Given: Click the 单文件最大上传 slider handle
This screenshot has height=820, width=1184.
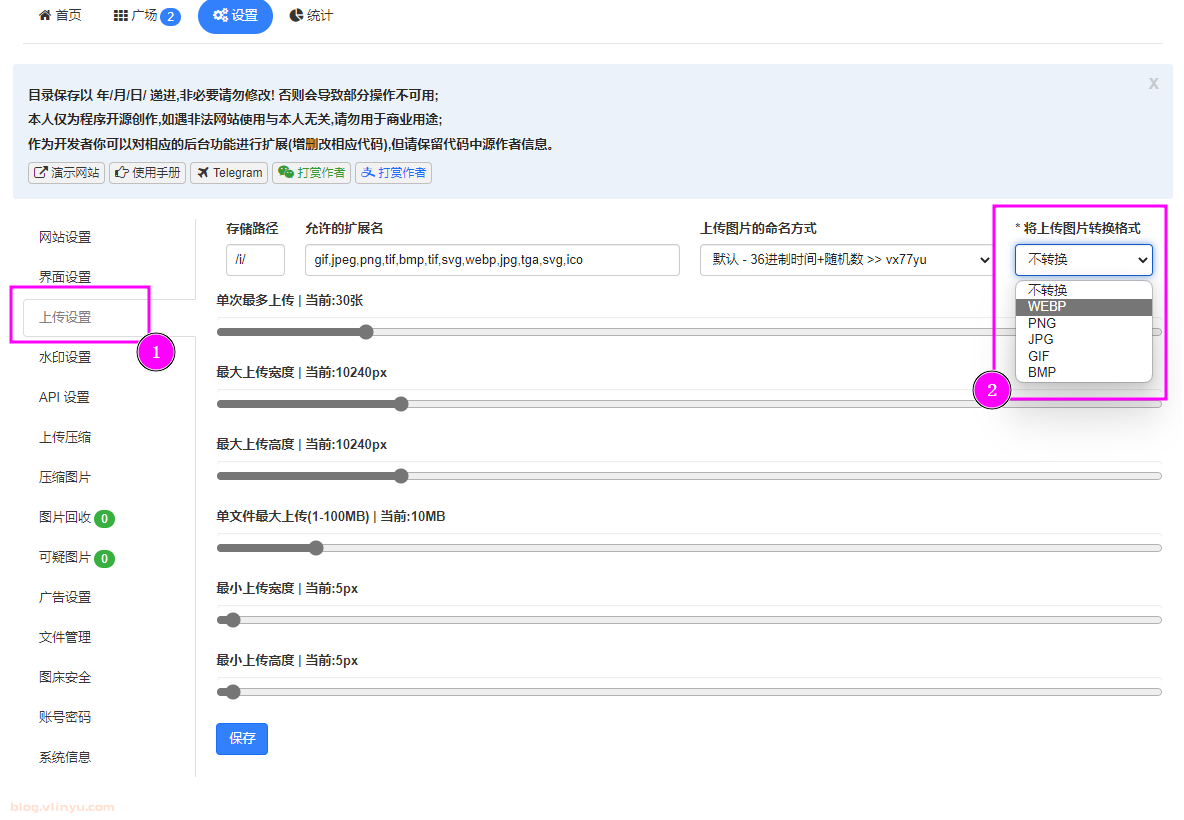Looking at the screenshot, I should tap(316, 548).
